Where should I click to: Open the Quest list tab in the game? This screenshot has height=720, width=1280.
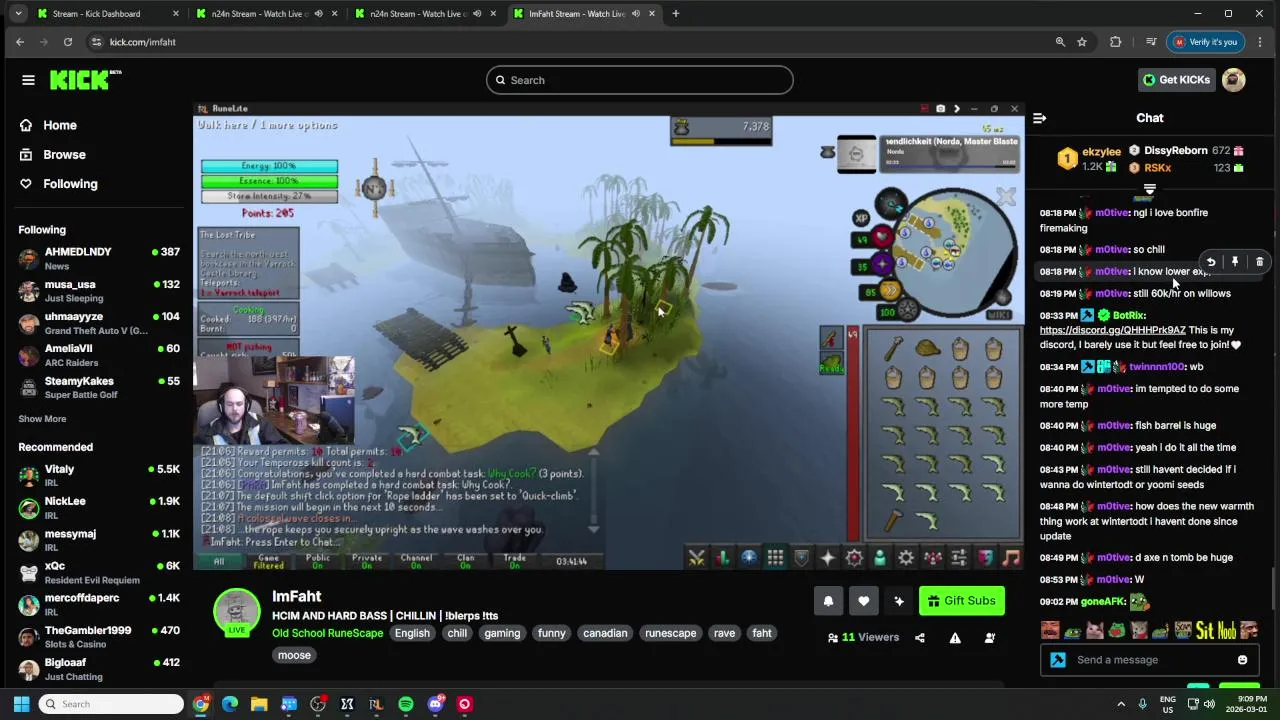(x=748, y=558)
